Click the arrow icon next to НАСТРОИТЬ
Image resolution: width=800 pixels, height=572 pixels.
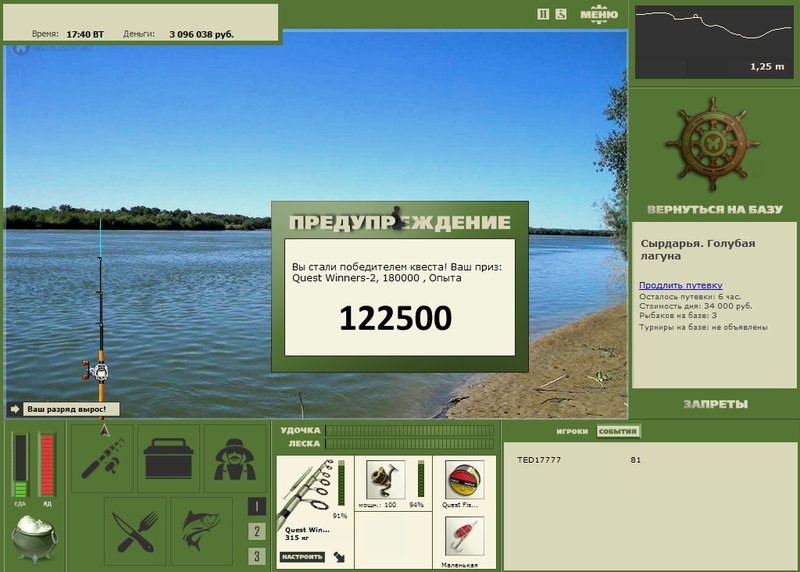[x=339, y=557]
